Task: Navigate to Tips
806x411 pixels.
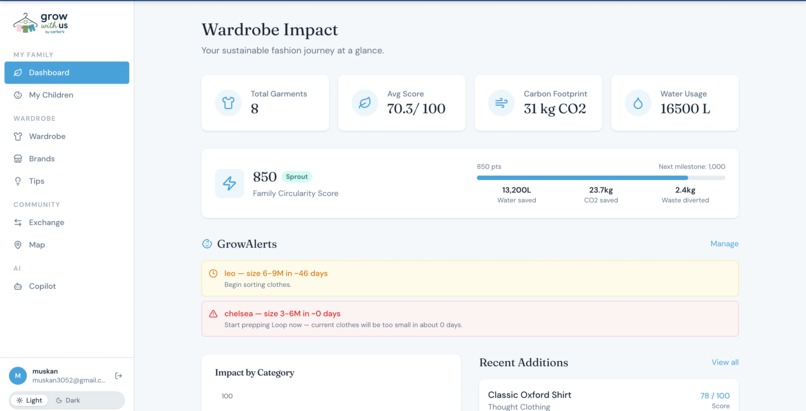Action: point(67,181)
